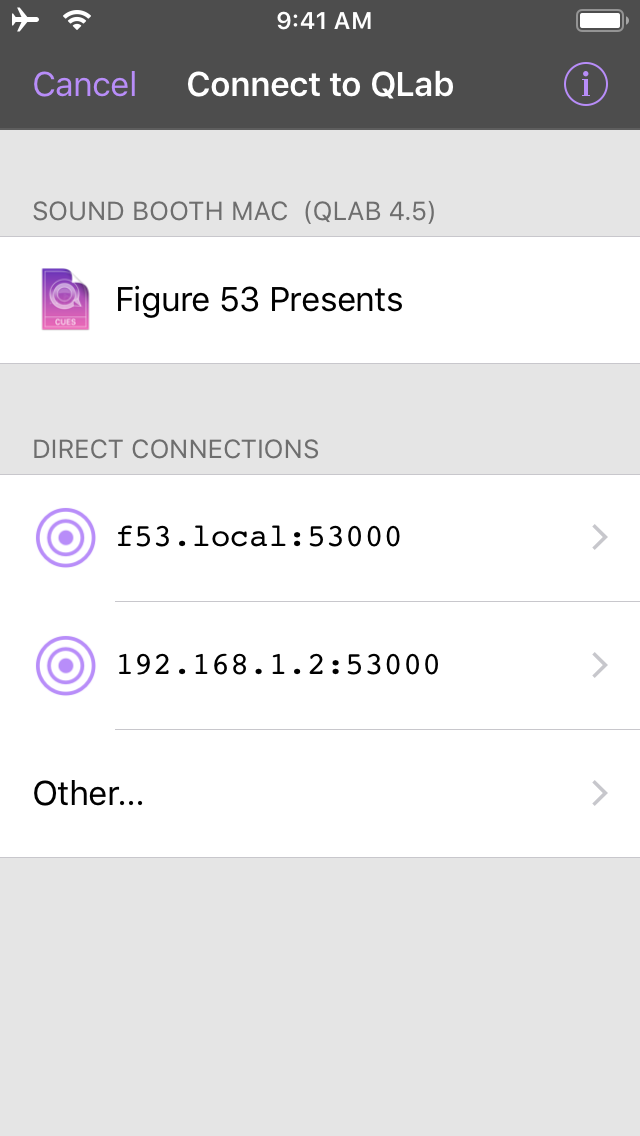The image size is (640, 1136).
Task: Select the Figure 53 Presents workspace
Action: tap(258, 299)
